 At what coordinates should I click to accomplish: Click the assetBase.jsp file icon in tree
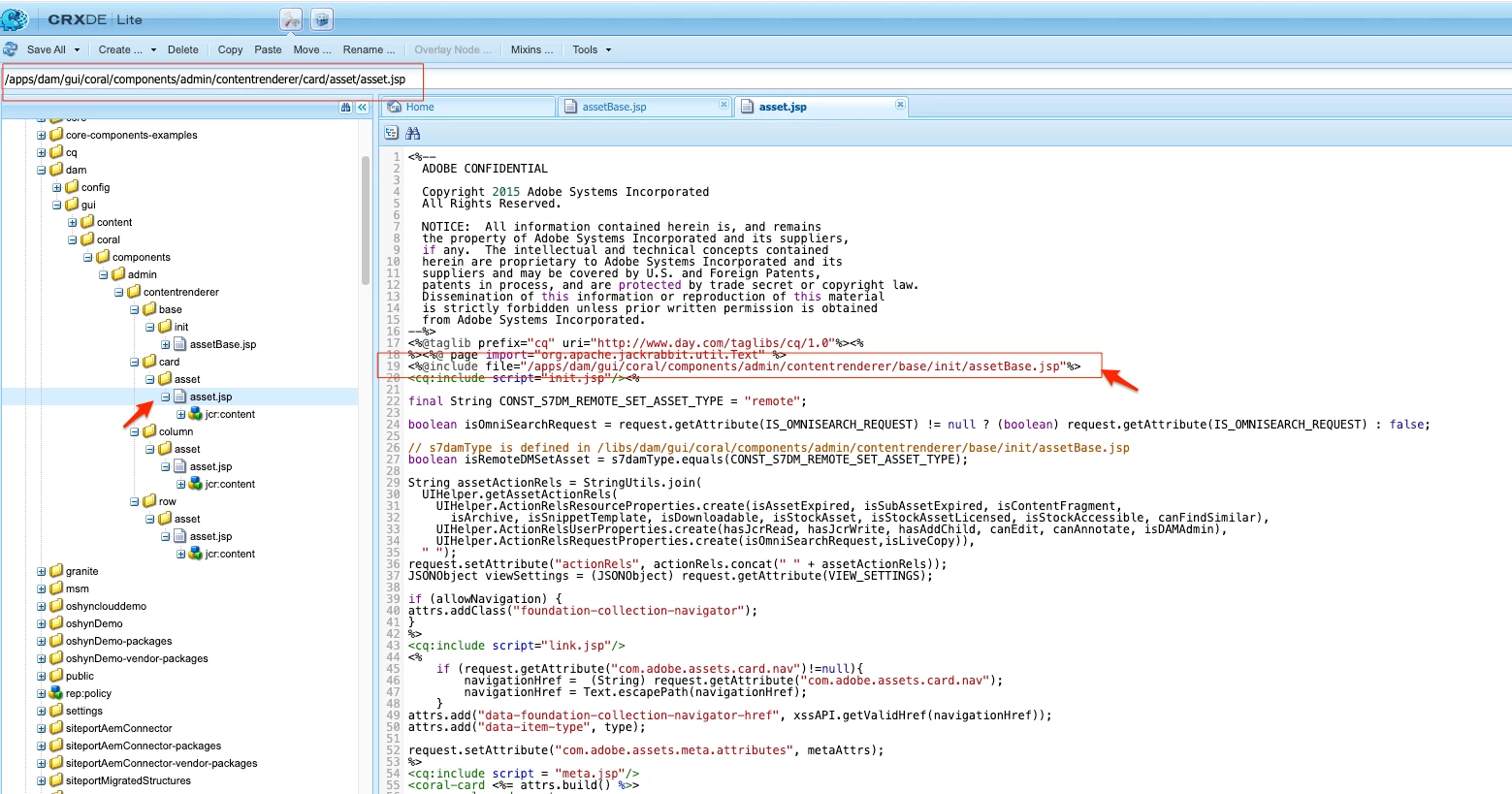tap(180, 344)
